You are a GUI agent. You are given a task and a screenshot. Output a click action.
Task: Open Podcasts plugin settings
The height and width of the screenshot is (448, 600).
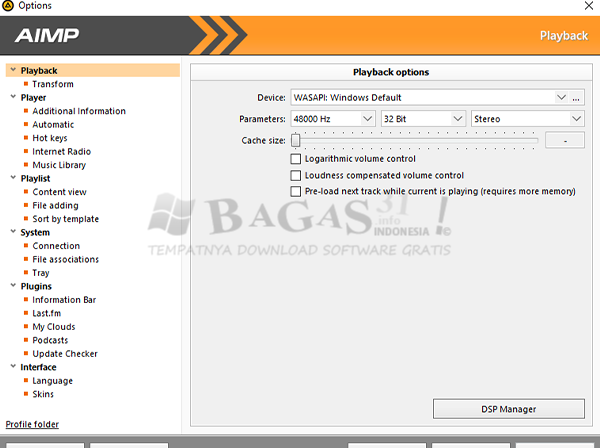click(x=50, y=340)
